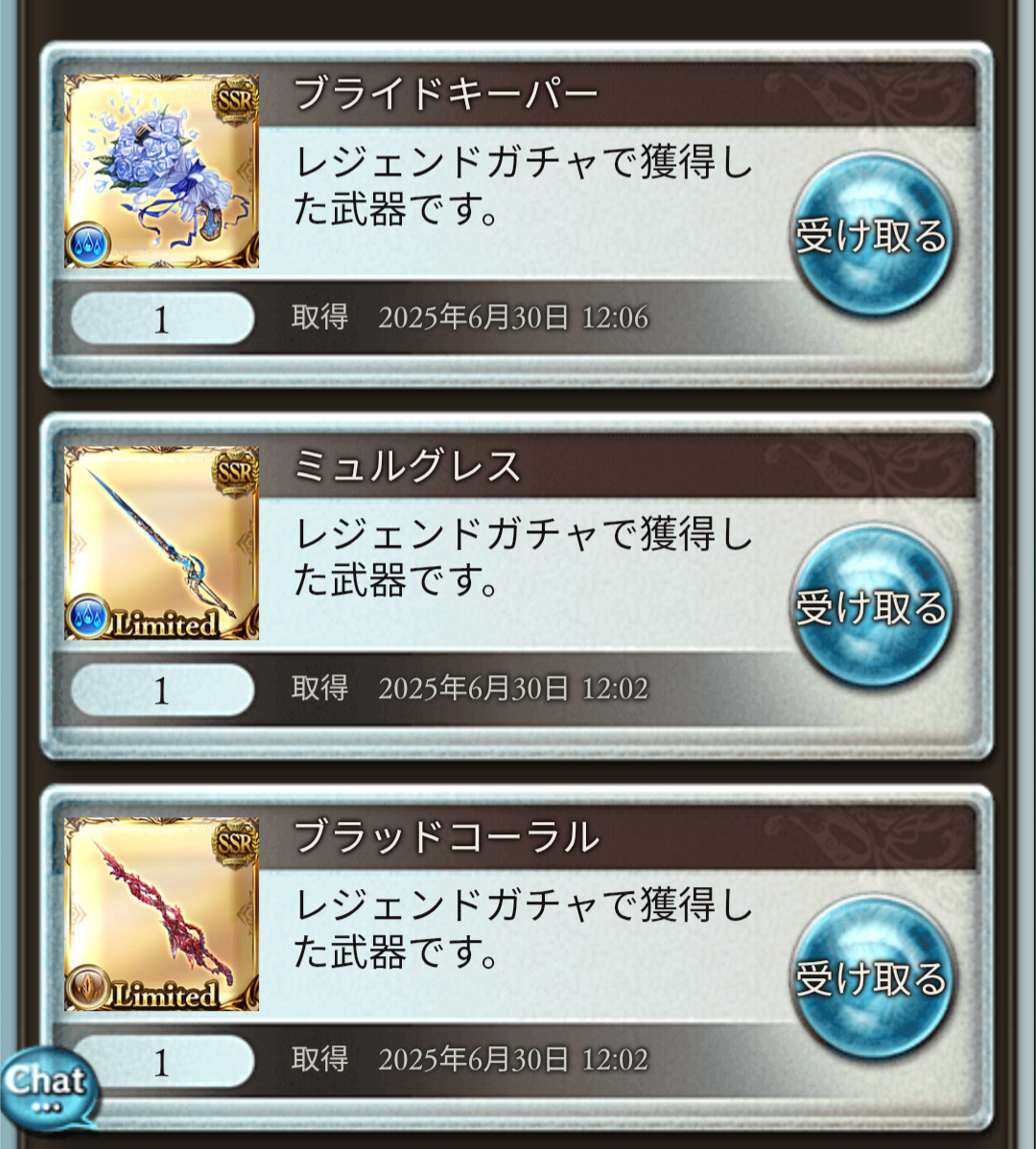
Task: Select the ミュルグレス title bar
Action: pyautogui.click(x=617, y=466)
